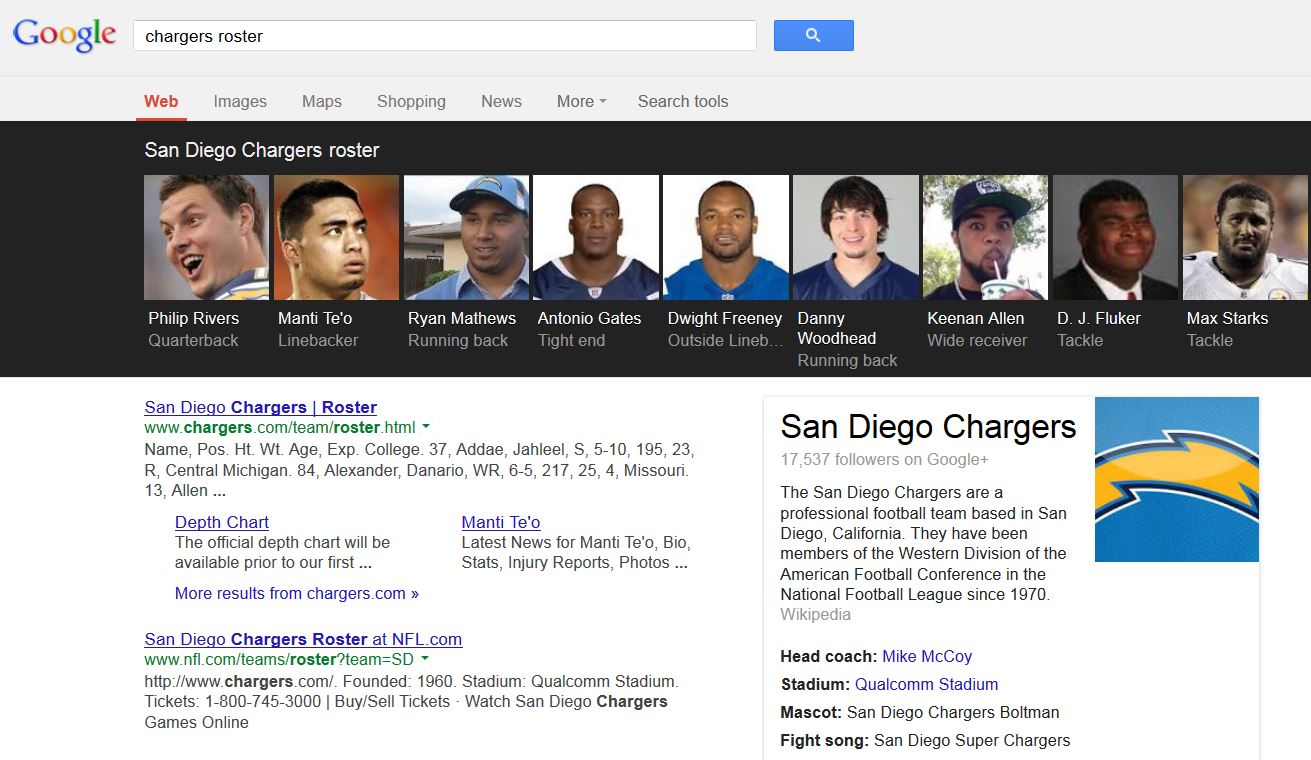Click the Manti Te'o name in carousel
The image size is (1311, 760).
pyautogui.click(x=315, y=318)
